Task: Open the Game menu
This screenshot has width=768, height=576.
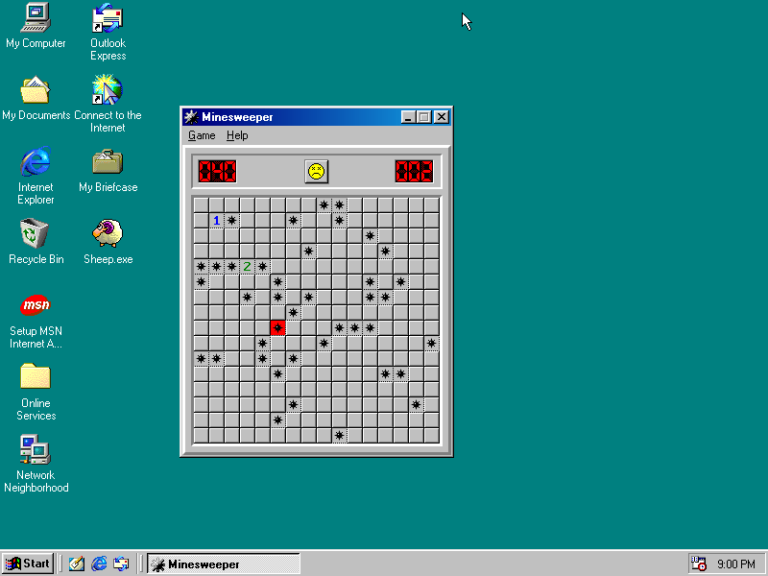Action: coord(201,136)
